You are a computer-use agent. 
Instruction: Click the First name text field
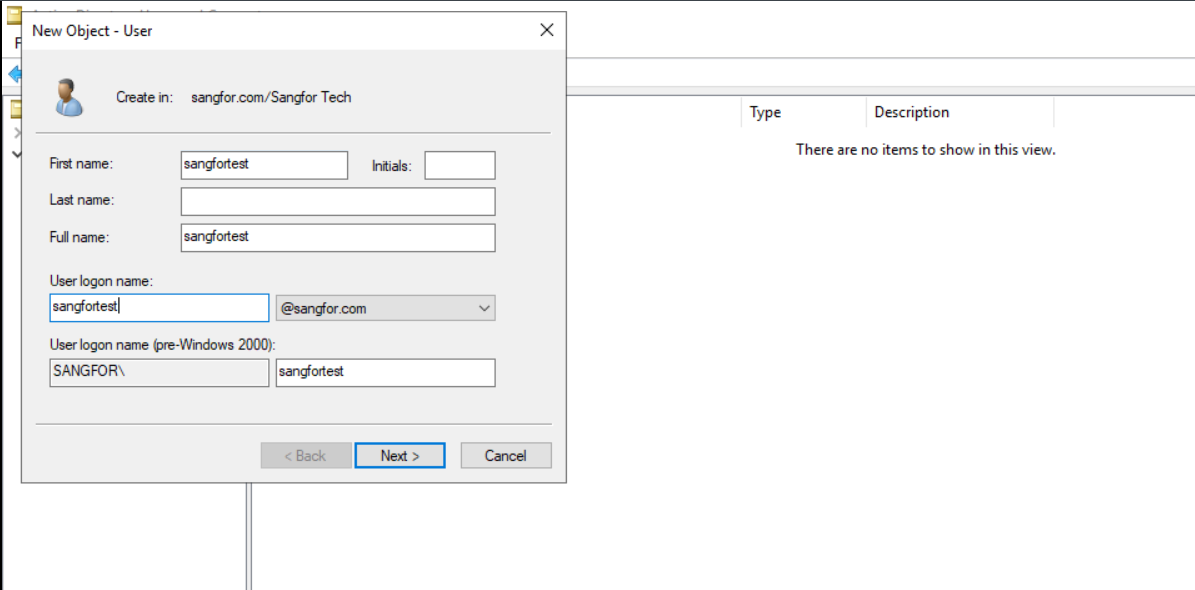264,165
